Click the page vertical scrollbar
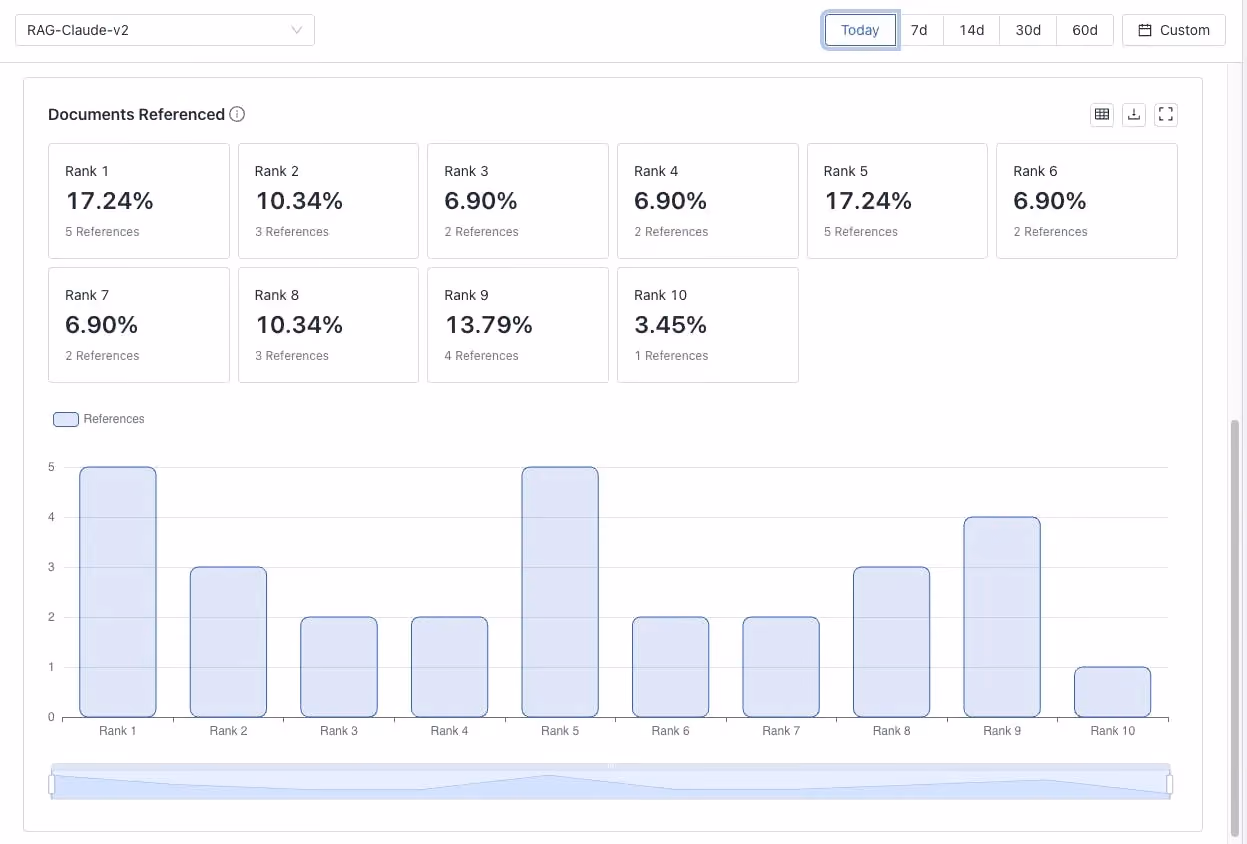Screen dimensions: 1247x844 click(x=1235, y=630)
